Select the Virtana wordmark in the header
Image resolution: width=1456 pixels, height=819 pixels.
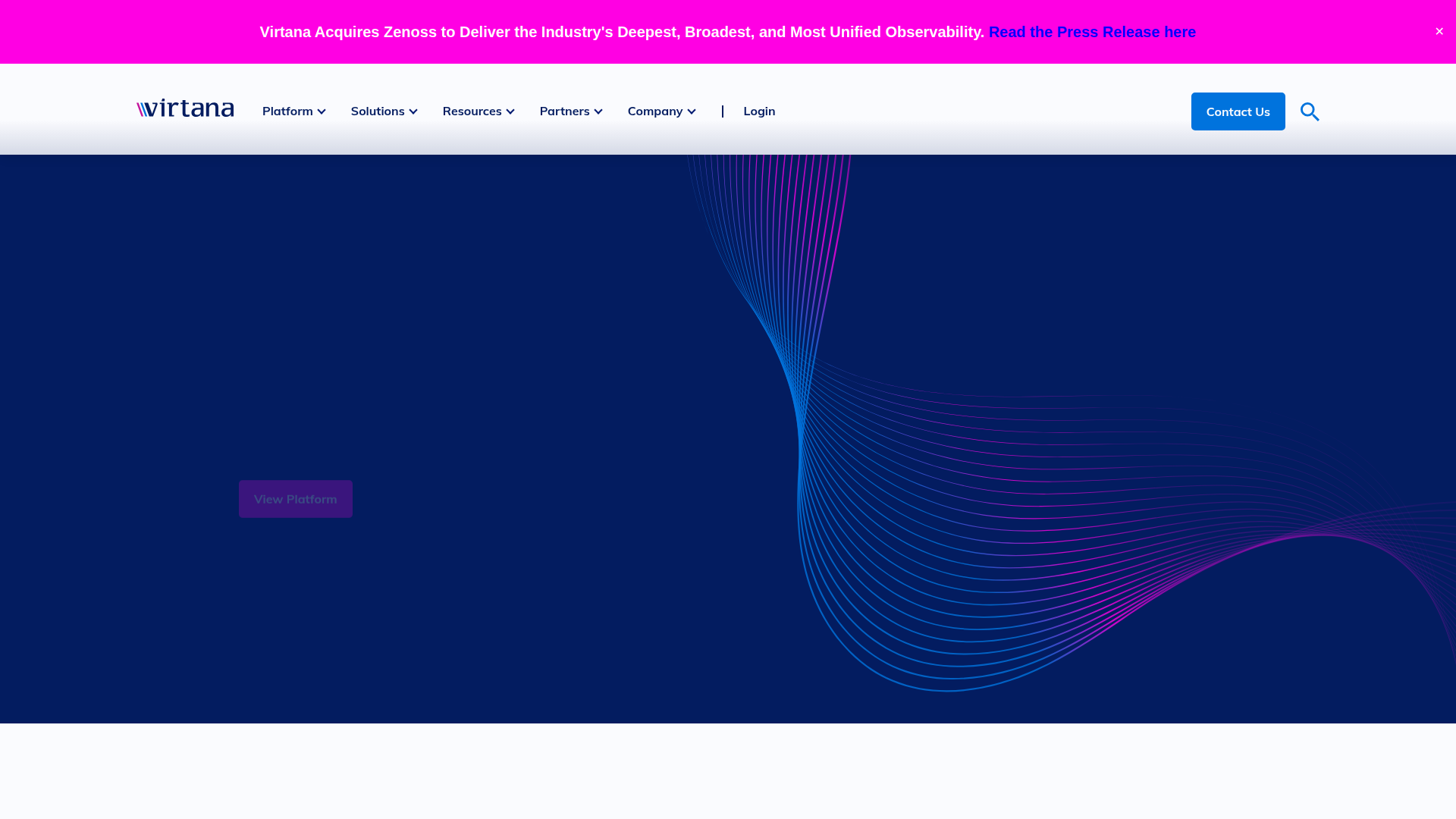(x=184, y=107)
